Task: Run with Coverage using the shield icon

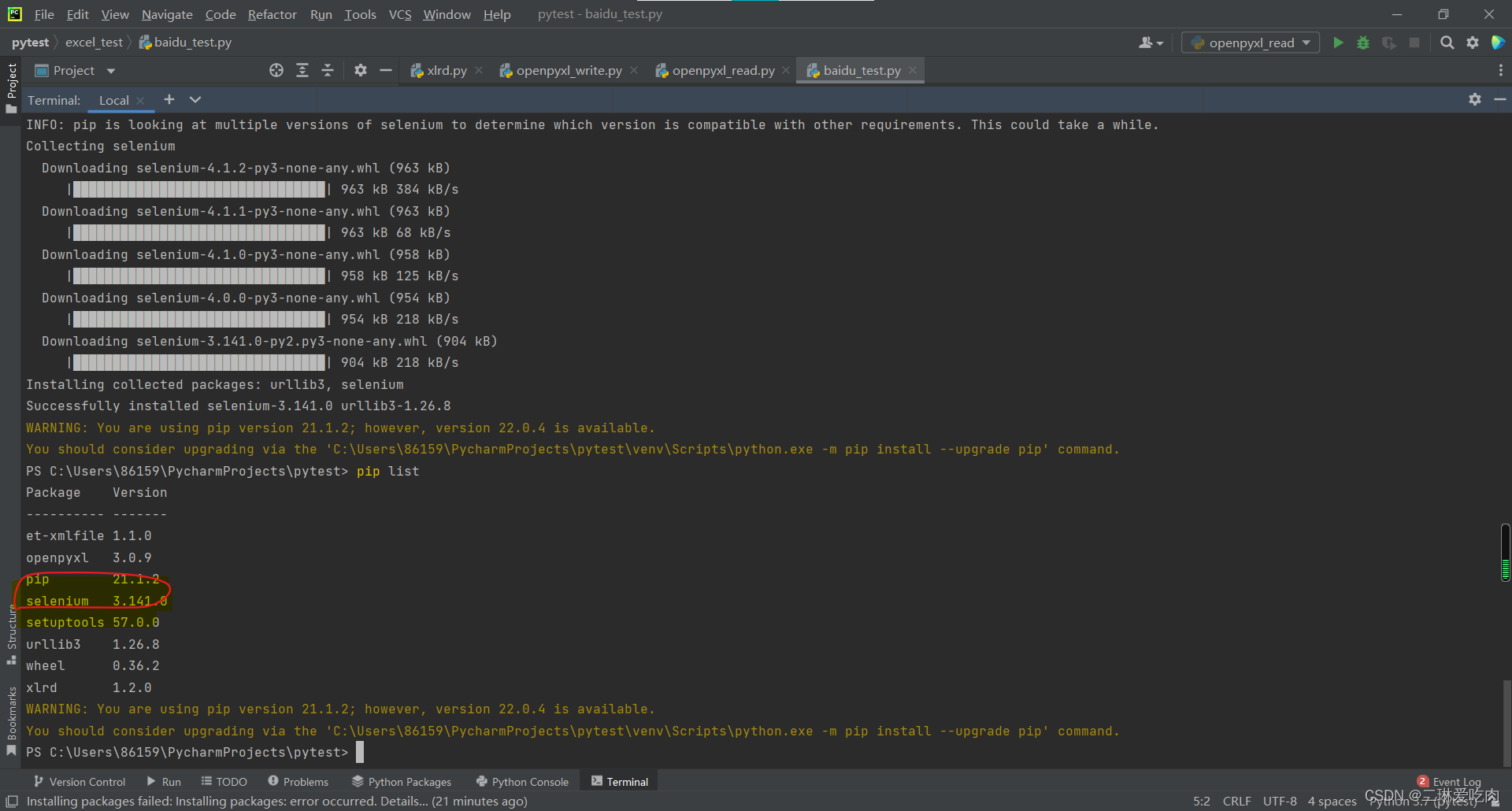Action: click(x=1388, y=43)
